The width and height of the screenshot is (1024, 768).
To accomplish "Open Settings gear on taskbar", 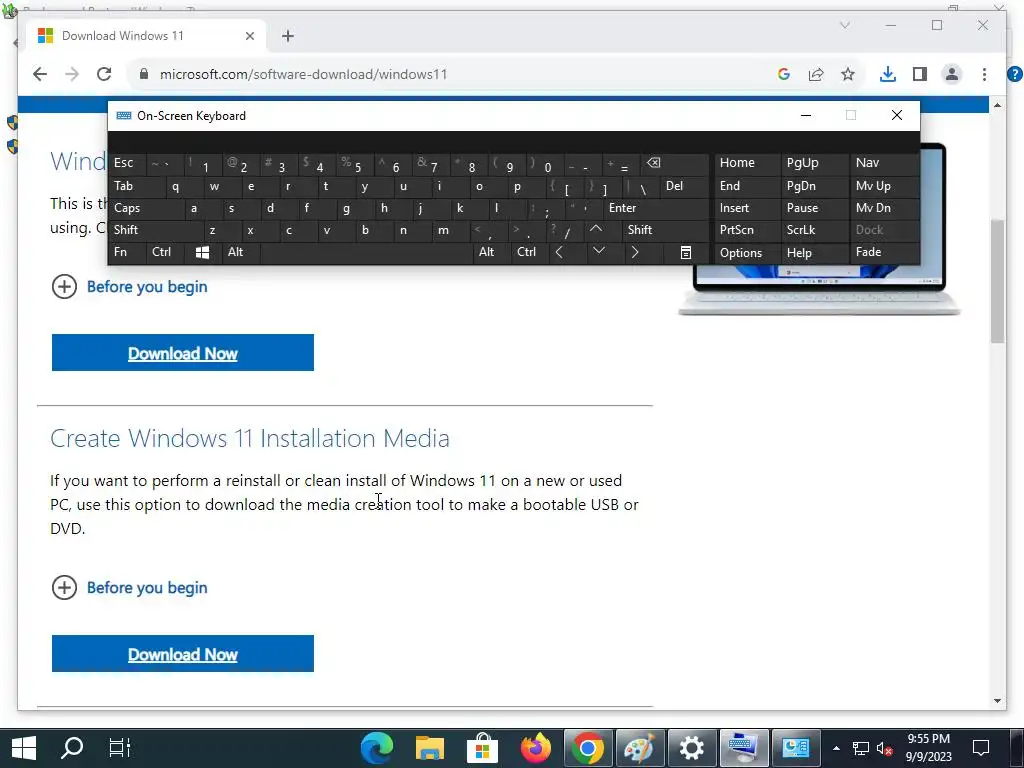I will pos(691,748).
